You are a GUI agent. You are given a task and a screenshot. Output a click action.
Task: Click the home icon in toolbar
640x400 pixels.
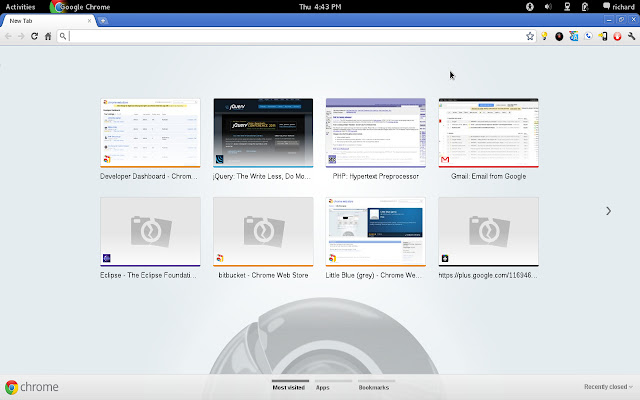[48, 36]
